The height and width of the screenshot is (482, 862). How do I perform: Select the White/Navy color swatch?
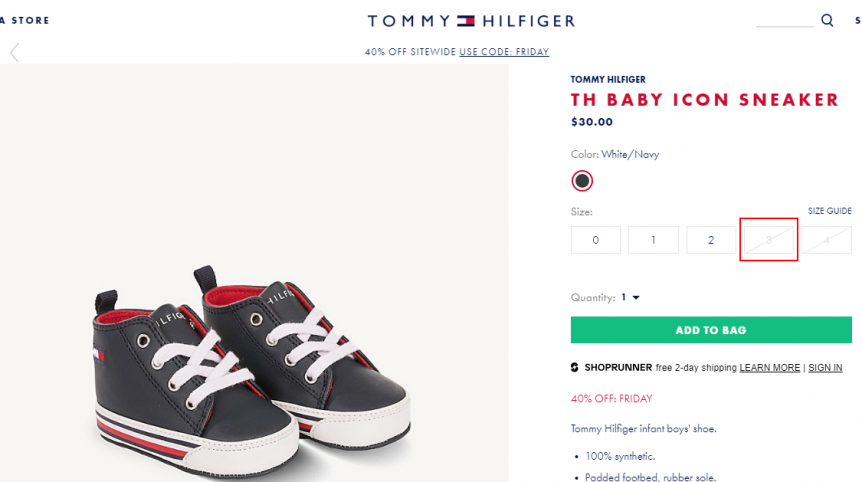coord(582,181)
